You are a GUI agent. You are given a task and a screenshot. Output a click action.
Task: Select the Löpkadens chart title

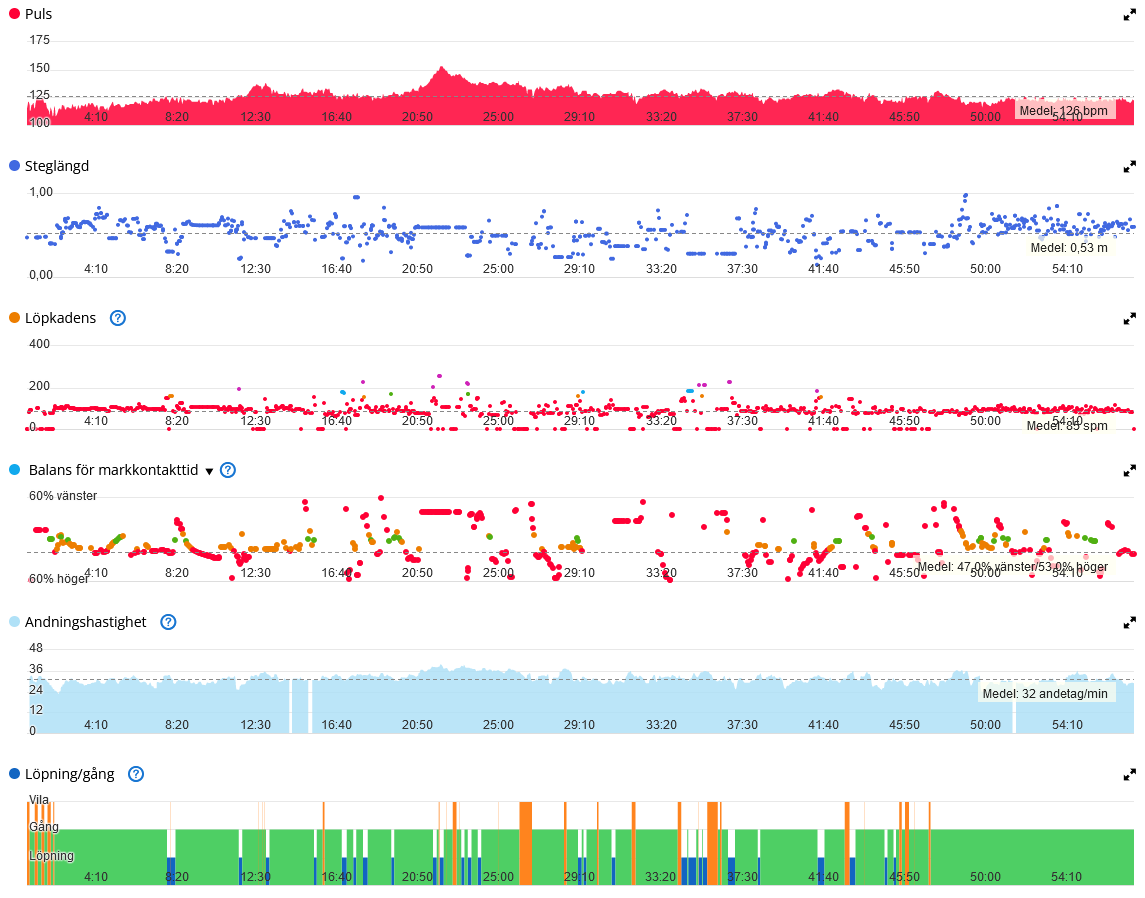[61, 318]
